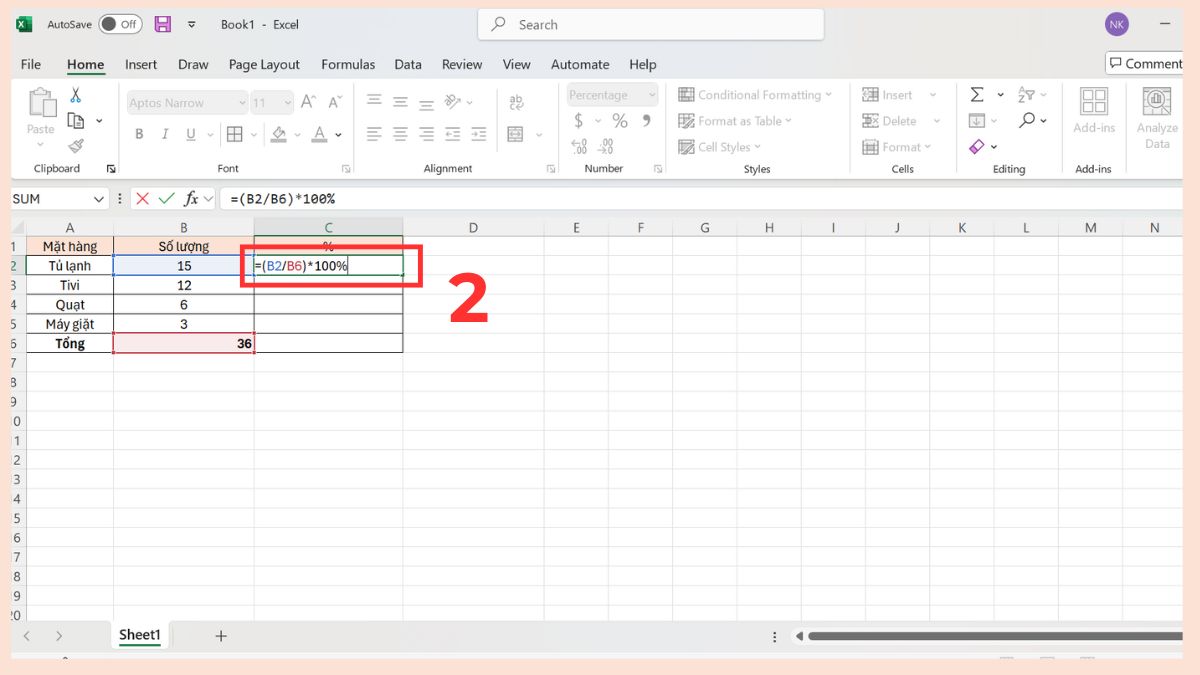
Task: Apply italic formatting
Action: [x=164, y=133]
